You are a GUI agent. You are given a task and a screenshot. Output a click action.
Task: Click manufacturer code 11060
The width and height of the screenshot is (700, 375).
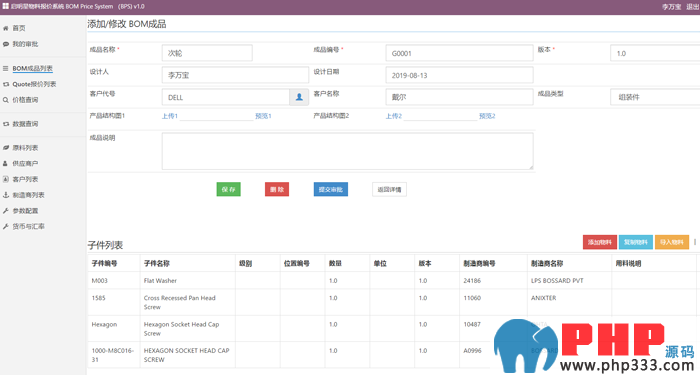pyautogui.click(x=472, y=298)
